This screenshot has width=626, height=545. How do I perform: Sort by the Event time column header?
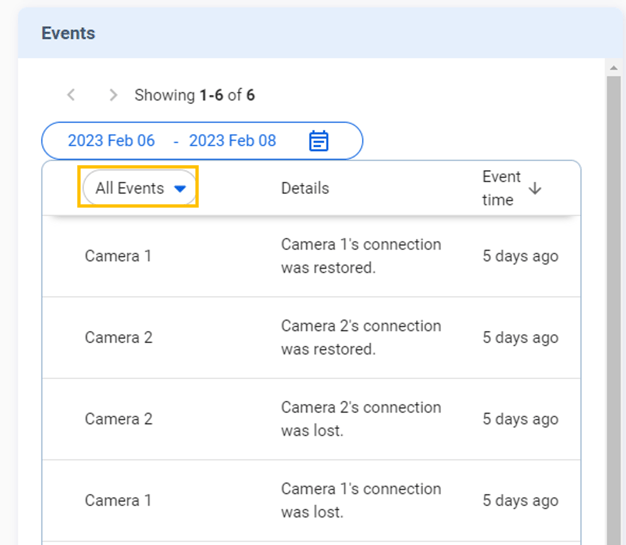click(x=501, y=188)
